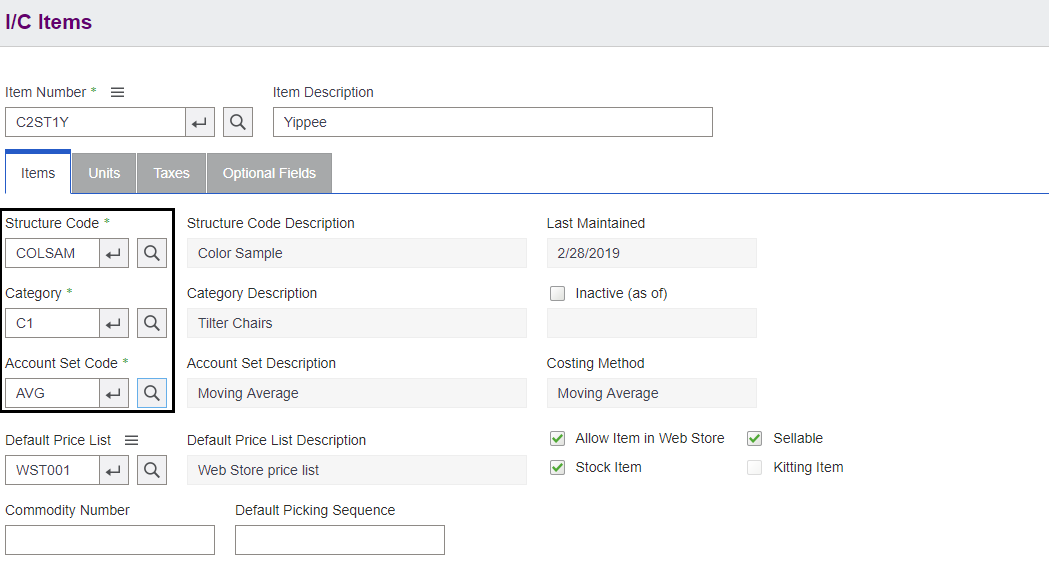Click the Account Set Code enter arrow
The image size is (1049, 568).
[114, 393]
